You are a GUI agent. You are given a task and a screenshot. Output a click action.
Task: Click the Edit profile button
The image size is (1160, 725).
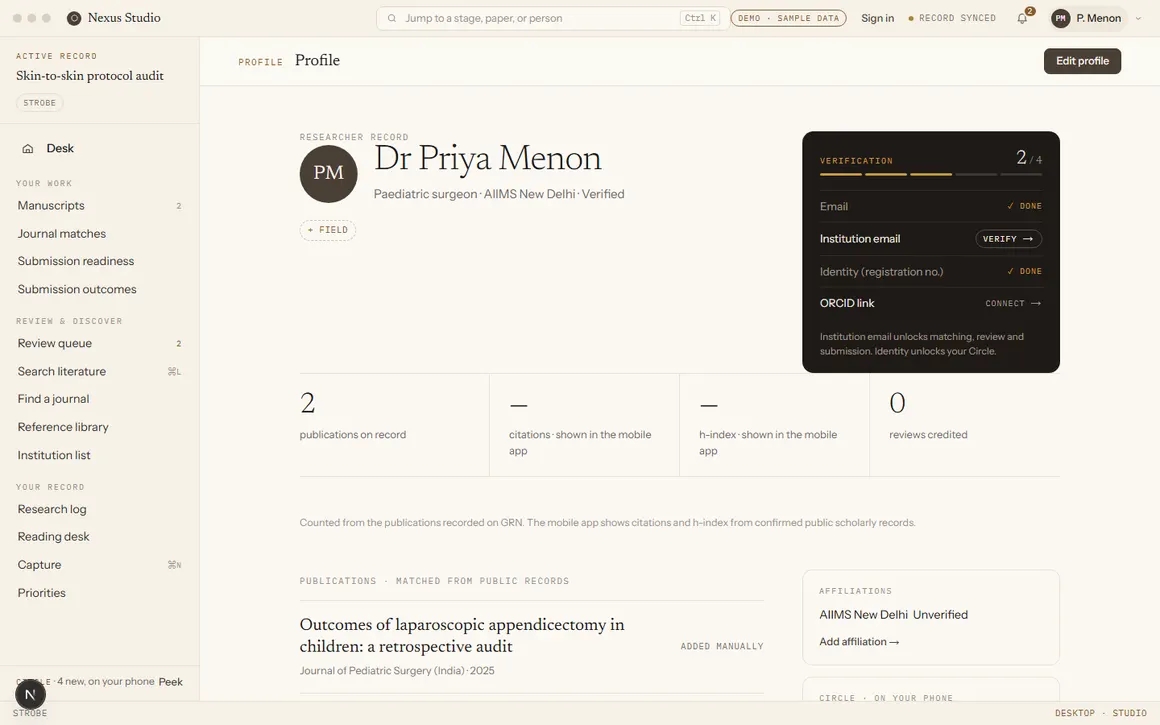coord(1082,61)
